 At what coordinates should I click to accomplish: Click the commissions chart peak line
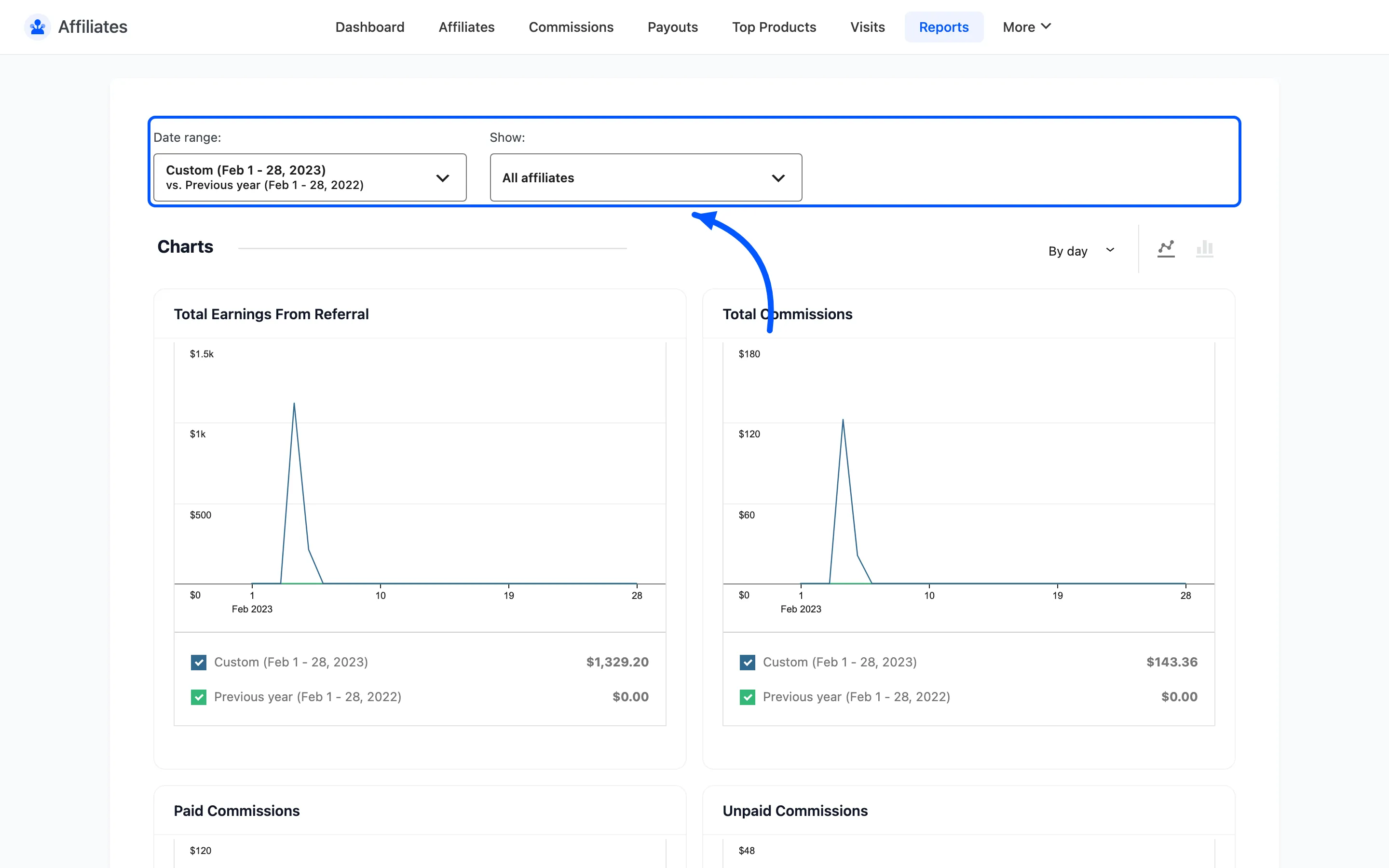tap(843, 421)
